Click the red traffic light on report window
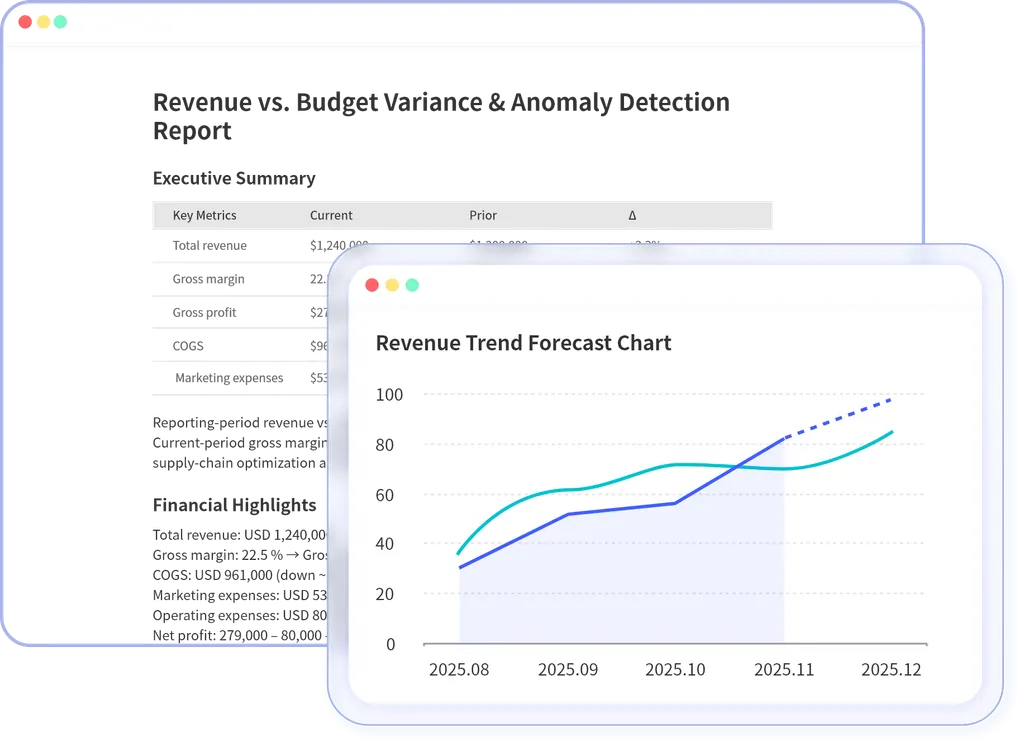The height and width of the screenshot is (746, 1024). (23, 20)
